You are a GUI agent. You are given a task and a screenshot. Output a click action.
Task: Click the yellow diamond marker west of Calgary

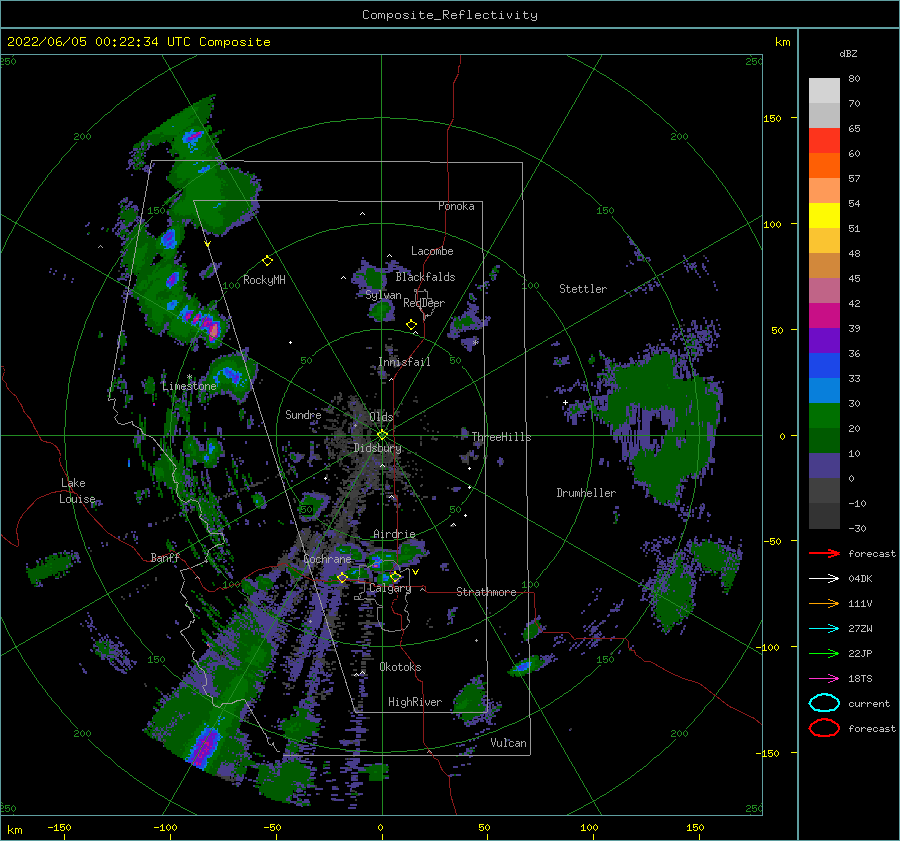(x=342, y=577)
